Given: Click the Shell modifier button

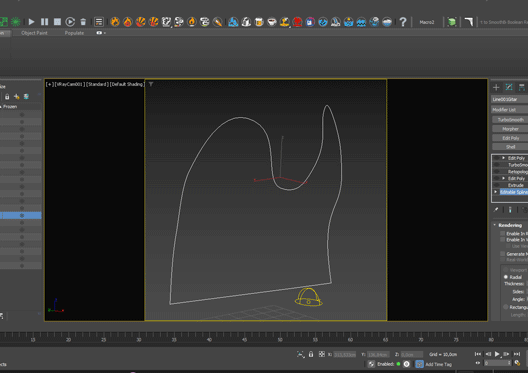Looking at the screenshot, I should 510,147.
